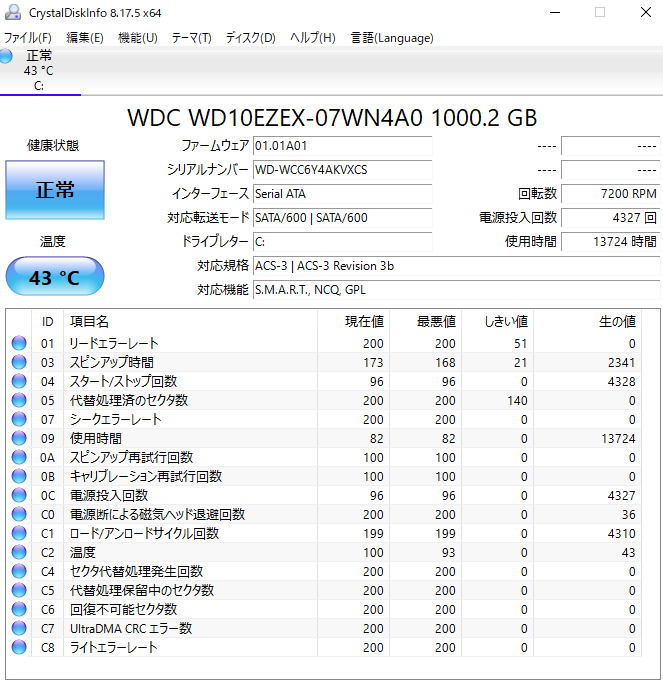Click the serial number field WD-WCC6Y4AKVXCS
This screenshot has width=663, height=683.
tap(342, 169)
